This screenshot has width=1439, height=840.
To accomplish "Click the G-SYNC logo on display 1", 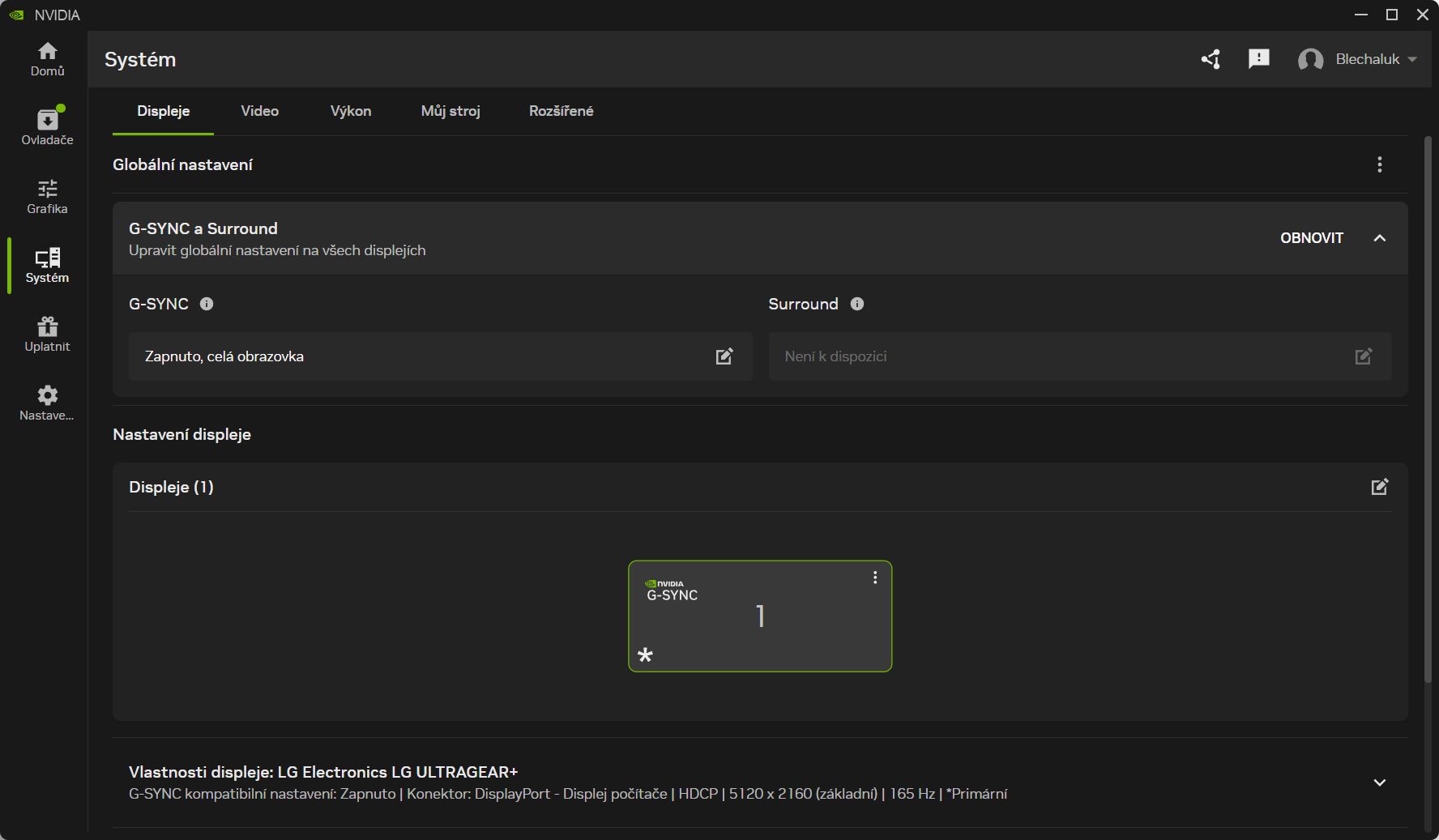I will (672, 591).
